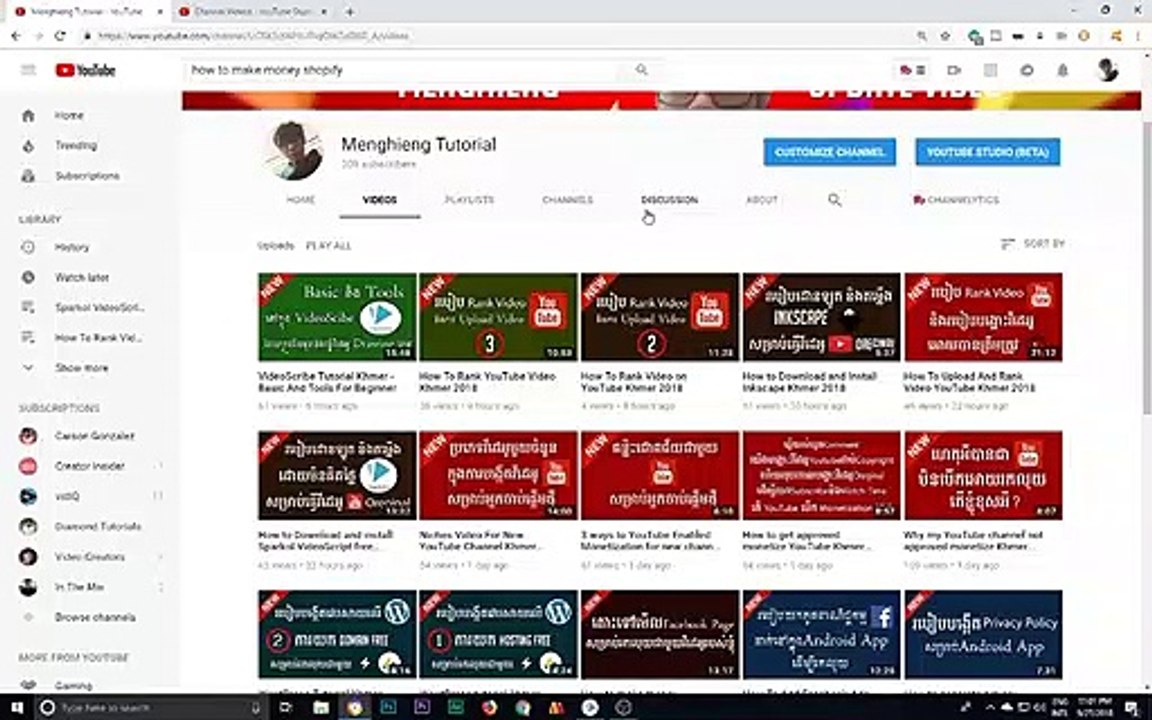
Task: Open the Channelytics tab
Action: tap(956, 200)
